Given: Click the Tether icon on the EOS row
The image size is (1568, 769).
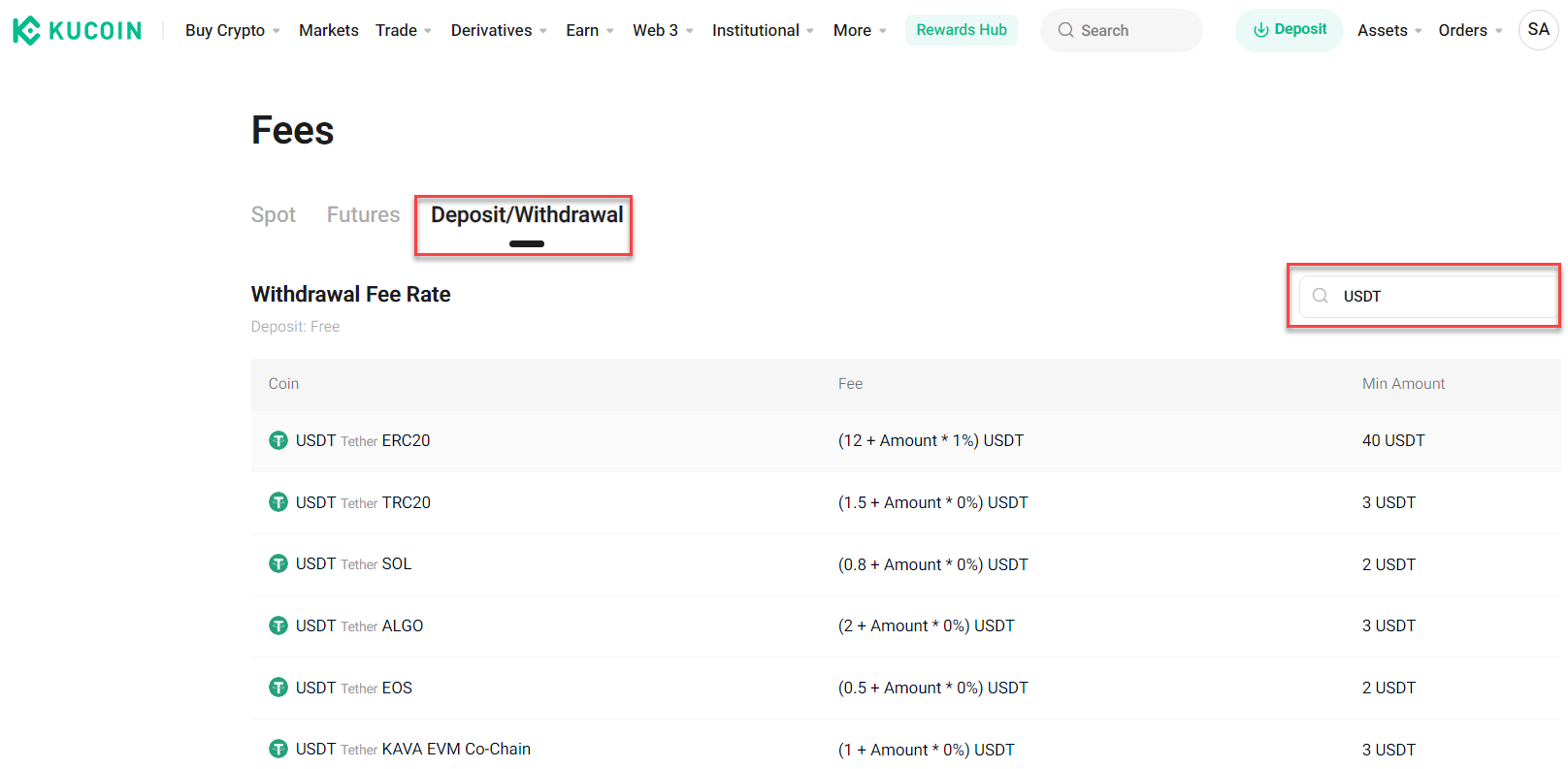Looking at the screenshot, I should pos(278,688).
